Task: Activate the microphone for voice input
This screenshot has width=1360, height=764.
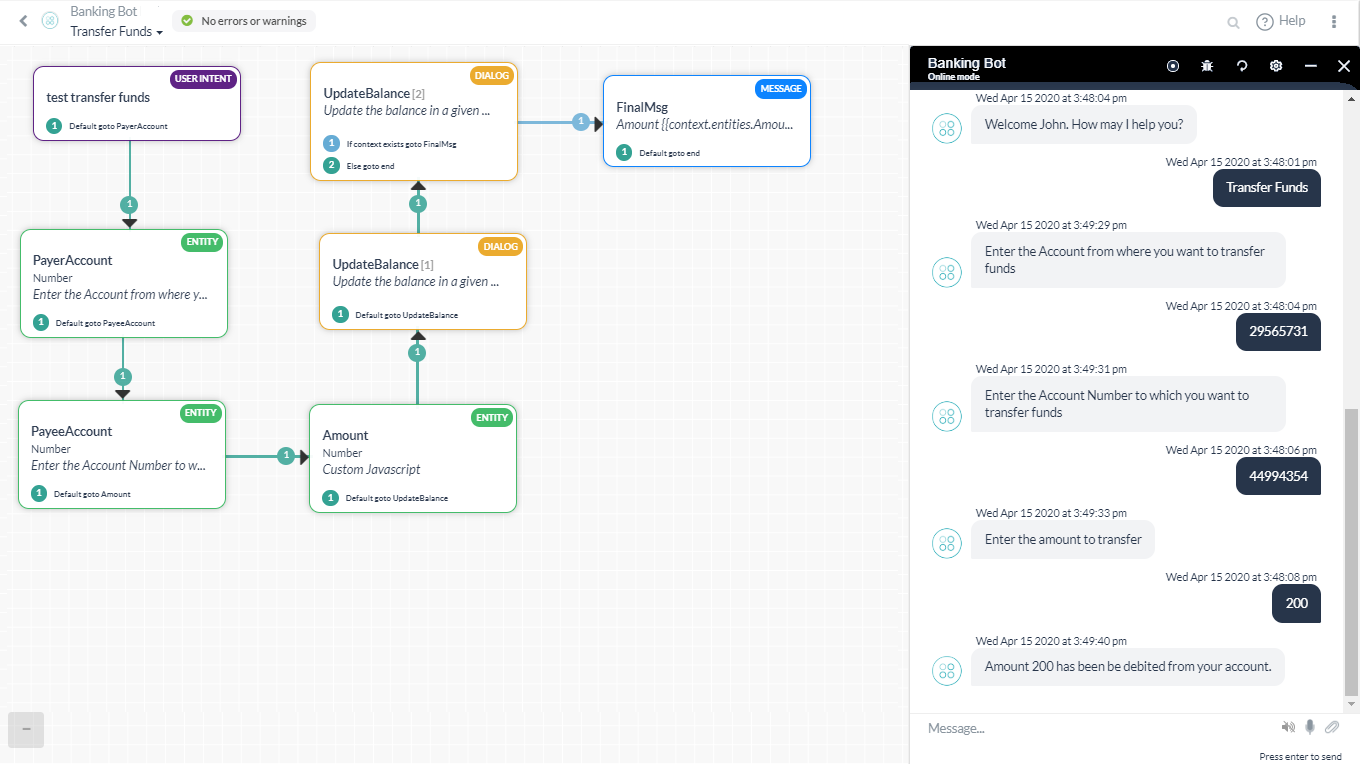Action: 1310,727
